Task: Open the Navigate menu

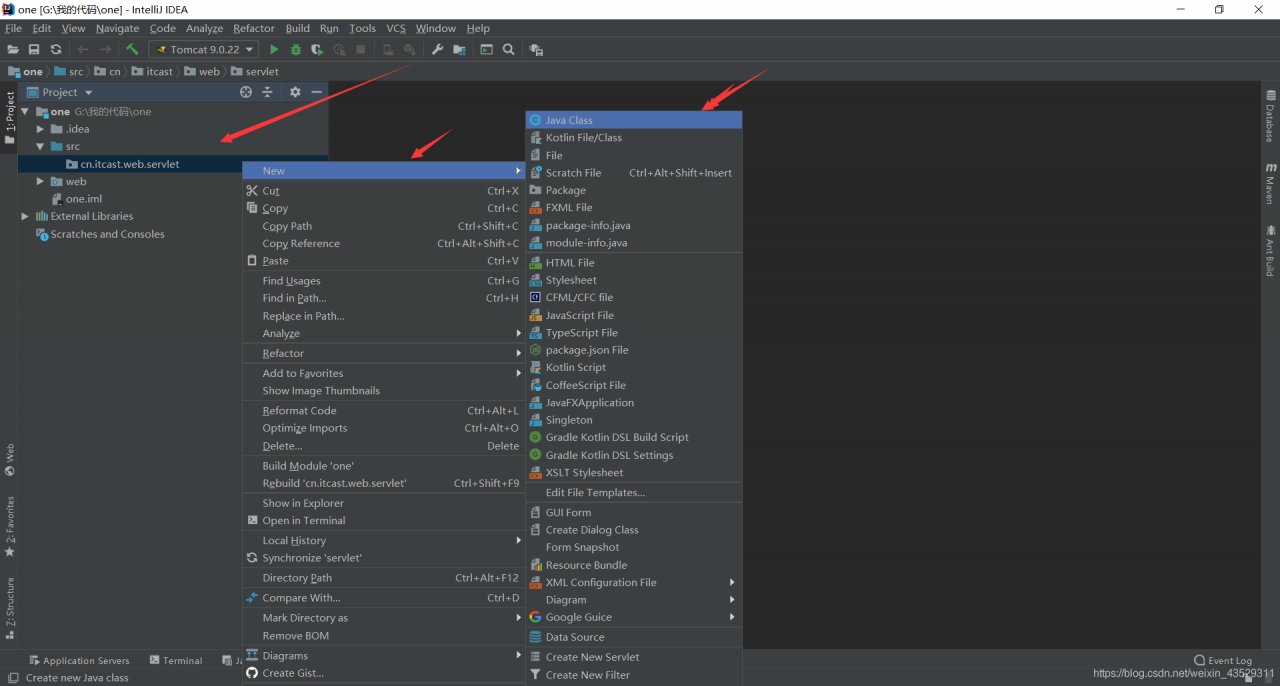Action: (x=118, y=28)
